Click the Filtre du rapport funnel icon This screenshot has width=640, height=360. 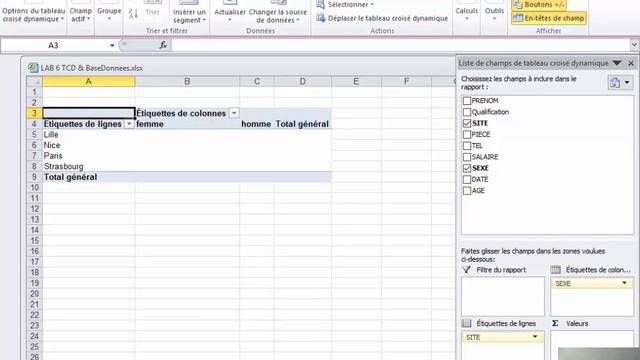pos(467,269)
